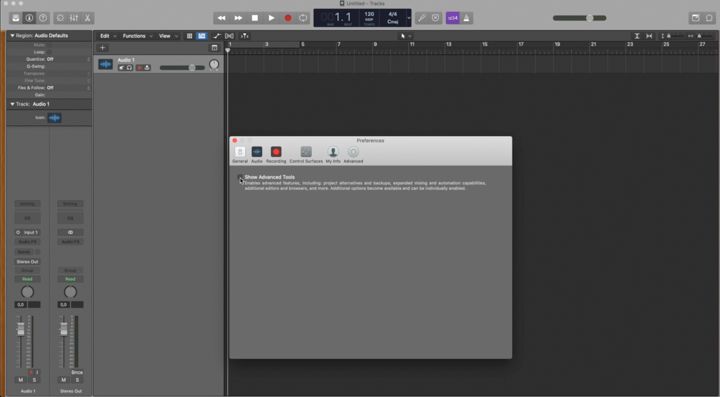Add a new track with plus button
The width and height of the screenshot is (720, 397).
pos(102,48)
